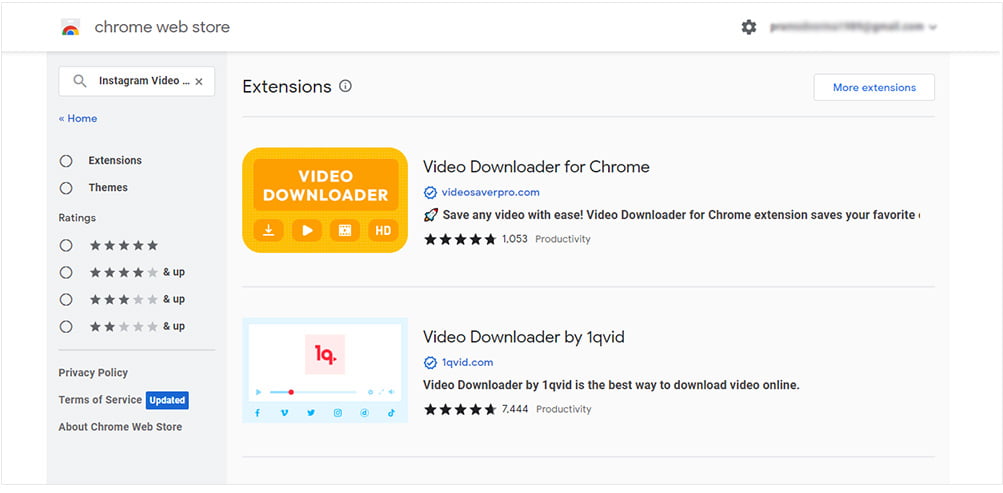Click the 1,053 ratings count

515,239
